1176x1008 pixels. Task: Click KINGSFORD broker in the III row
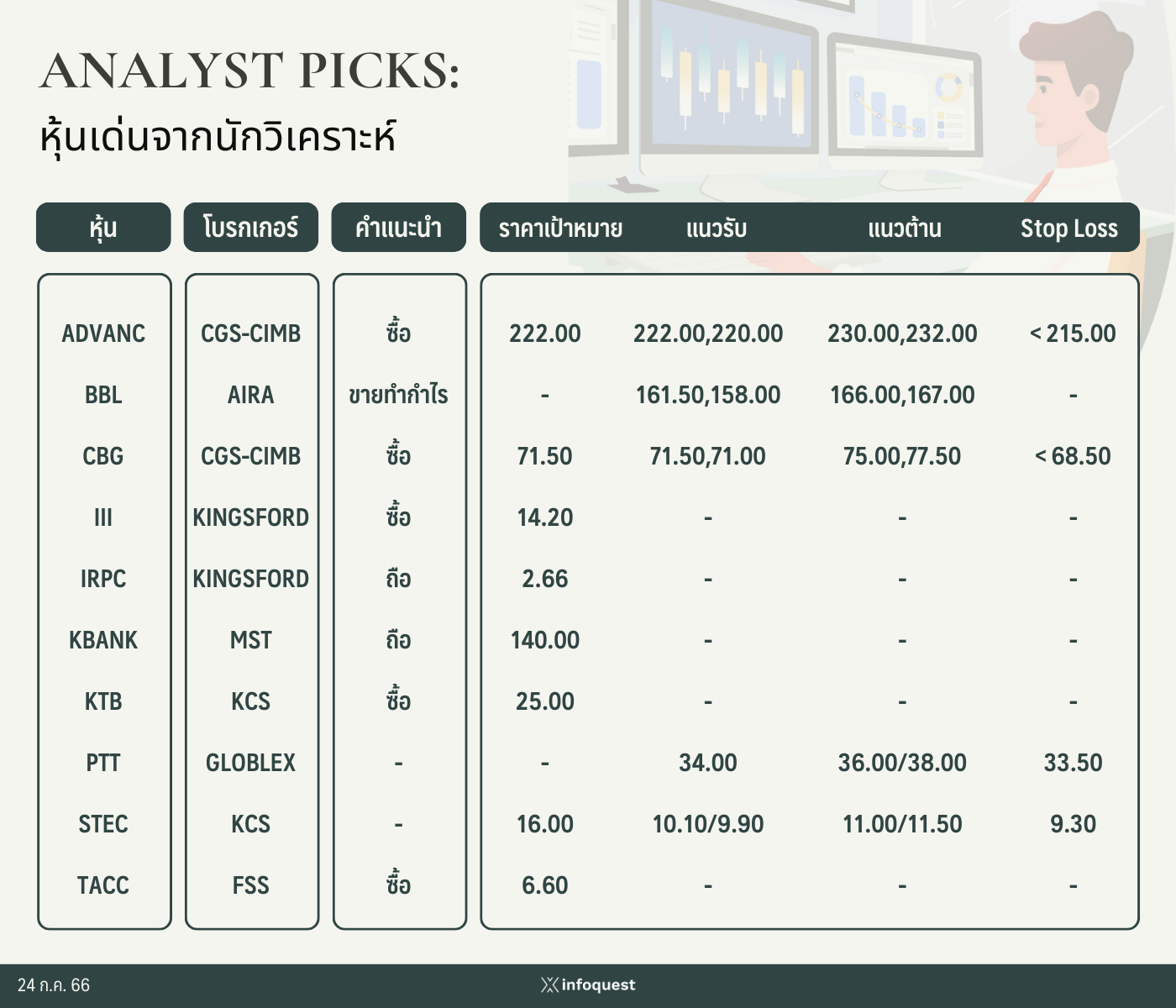pyautogui.click(x=251, y=517)
